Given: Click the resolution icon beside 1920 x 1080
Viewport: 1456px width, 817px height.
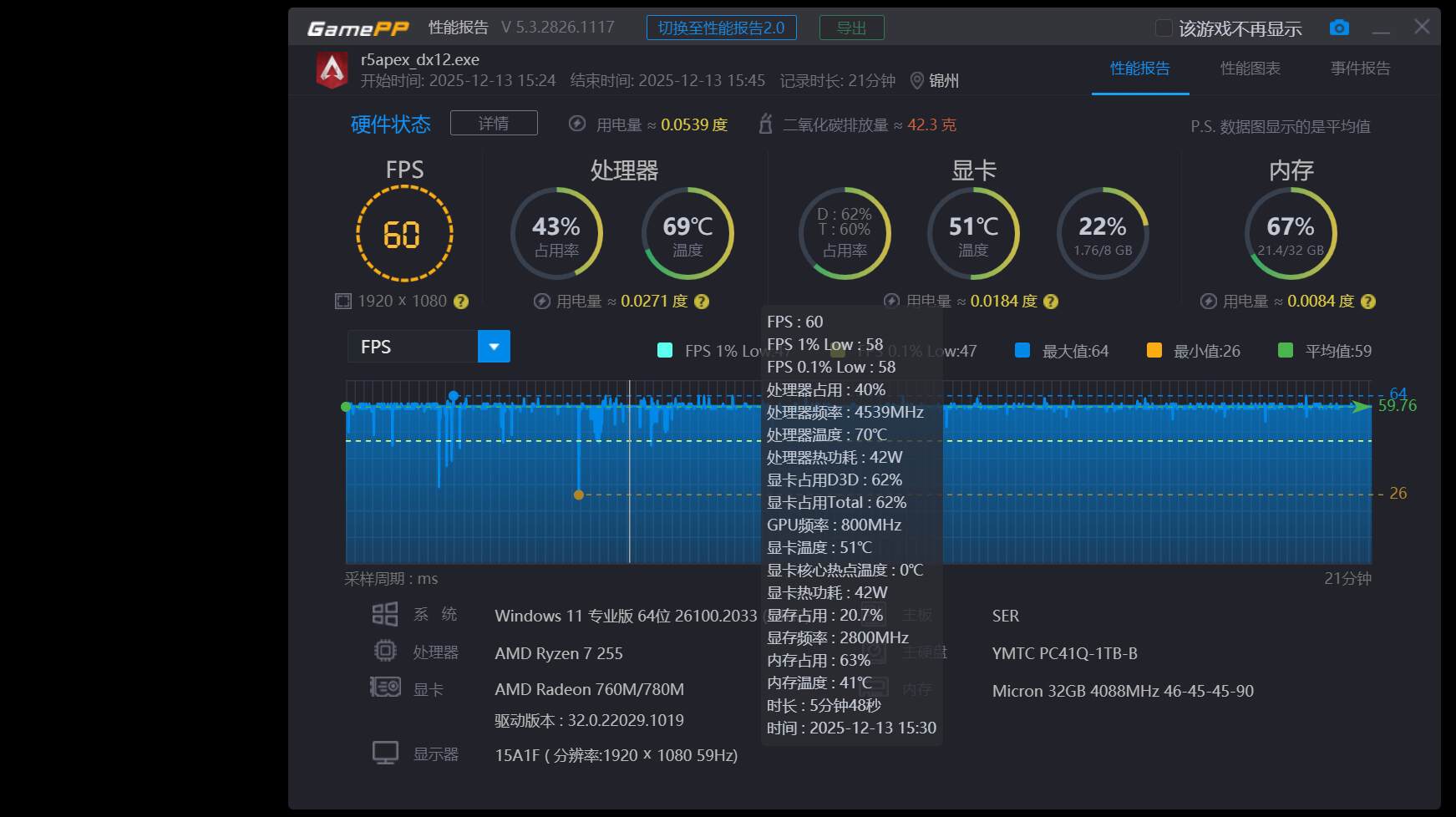Looking at the screenshot, I should tap(343, 301).
